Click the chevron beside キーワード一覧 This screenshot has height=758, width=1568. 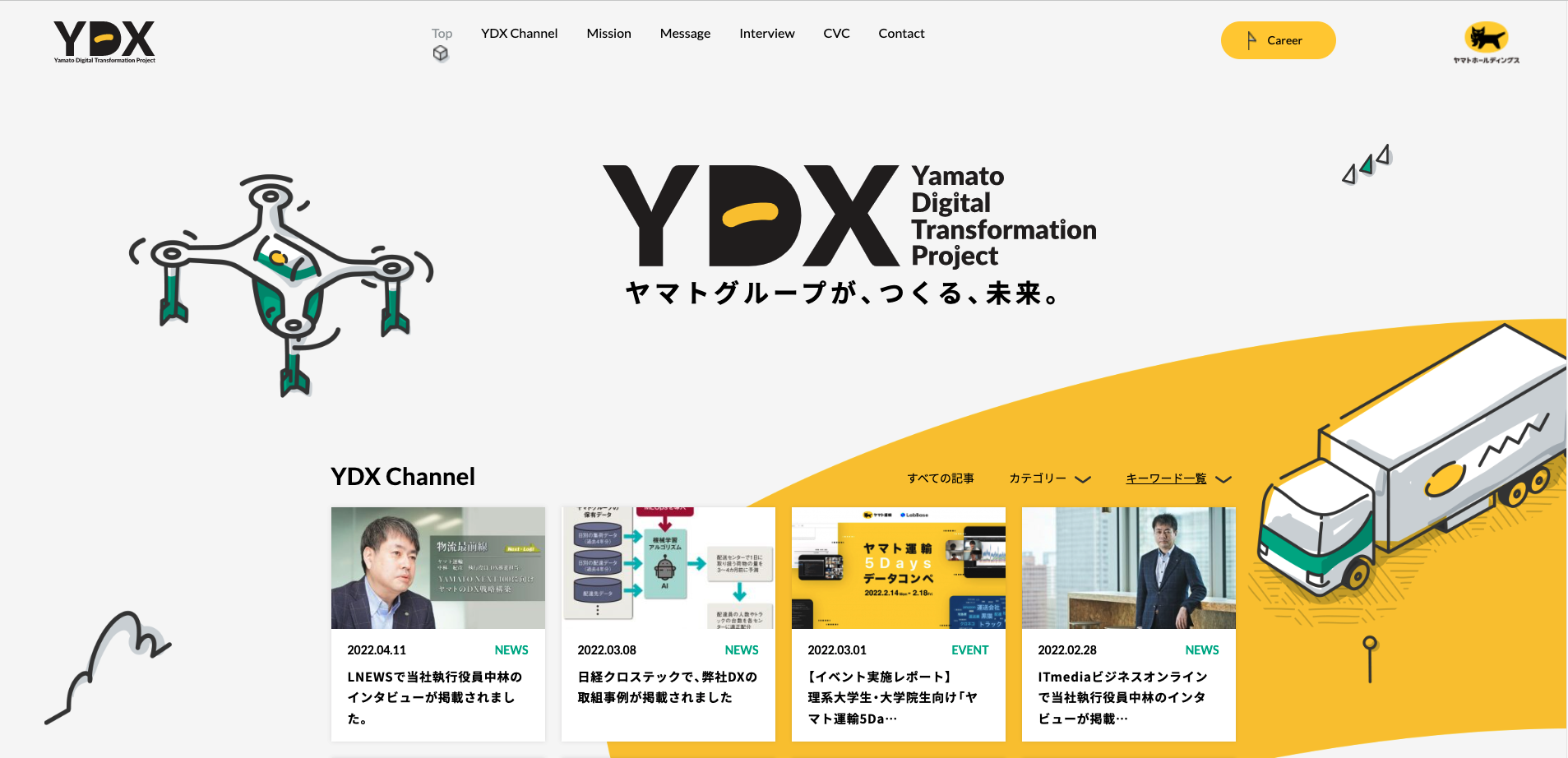pyautogui.click(x=1223, y=479)
